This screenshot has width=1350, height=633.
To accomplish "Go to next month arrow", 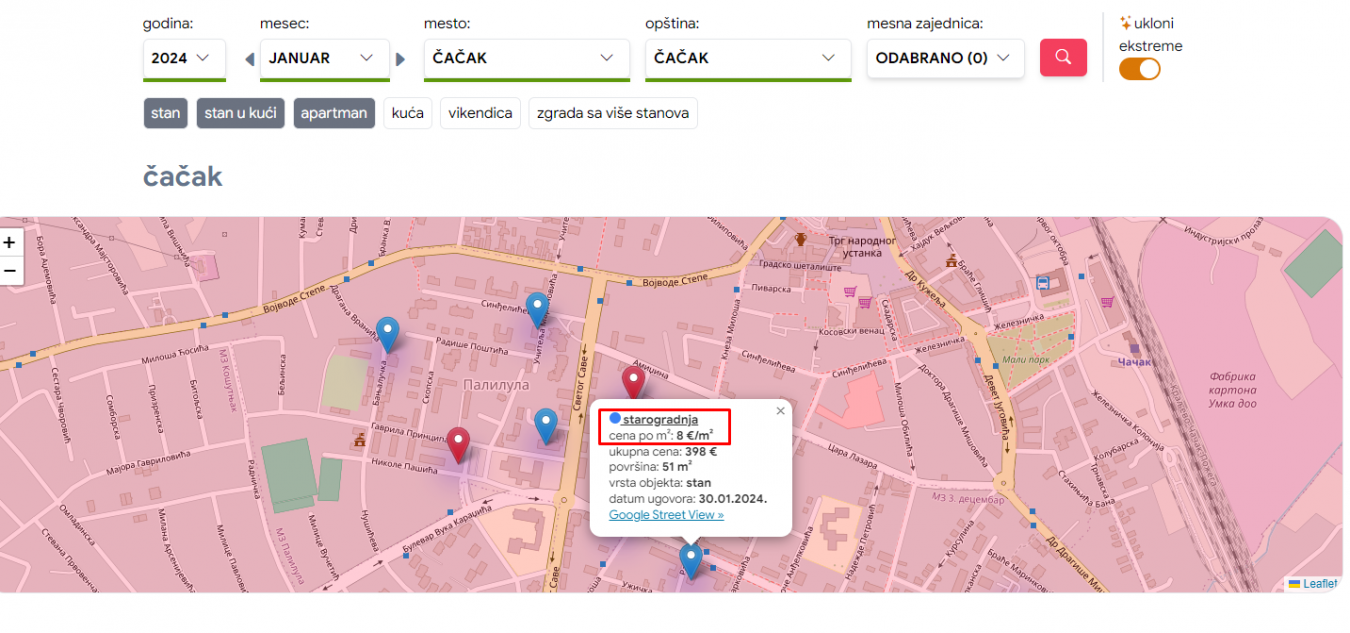I will [401, 59].
